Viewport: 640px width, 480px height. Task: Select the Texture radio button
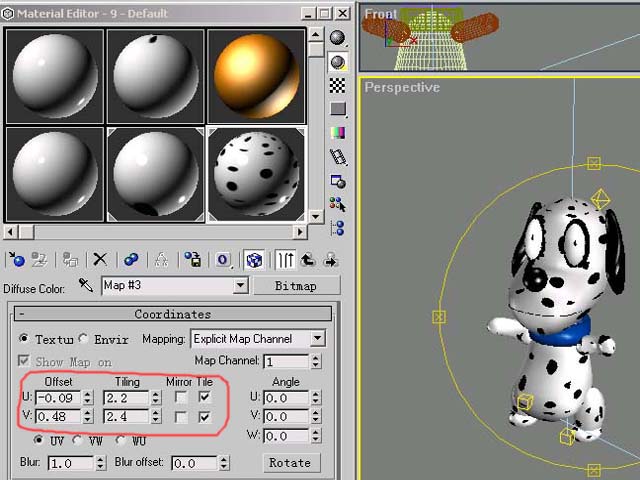click(24, 338)
